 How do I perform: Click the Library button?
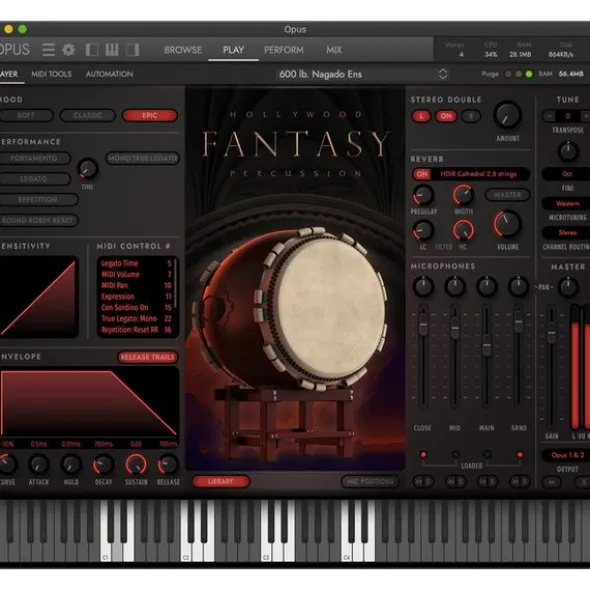[221, 481]
